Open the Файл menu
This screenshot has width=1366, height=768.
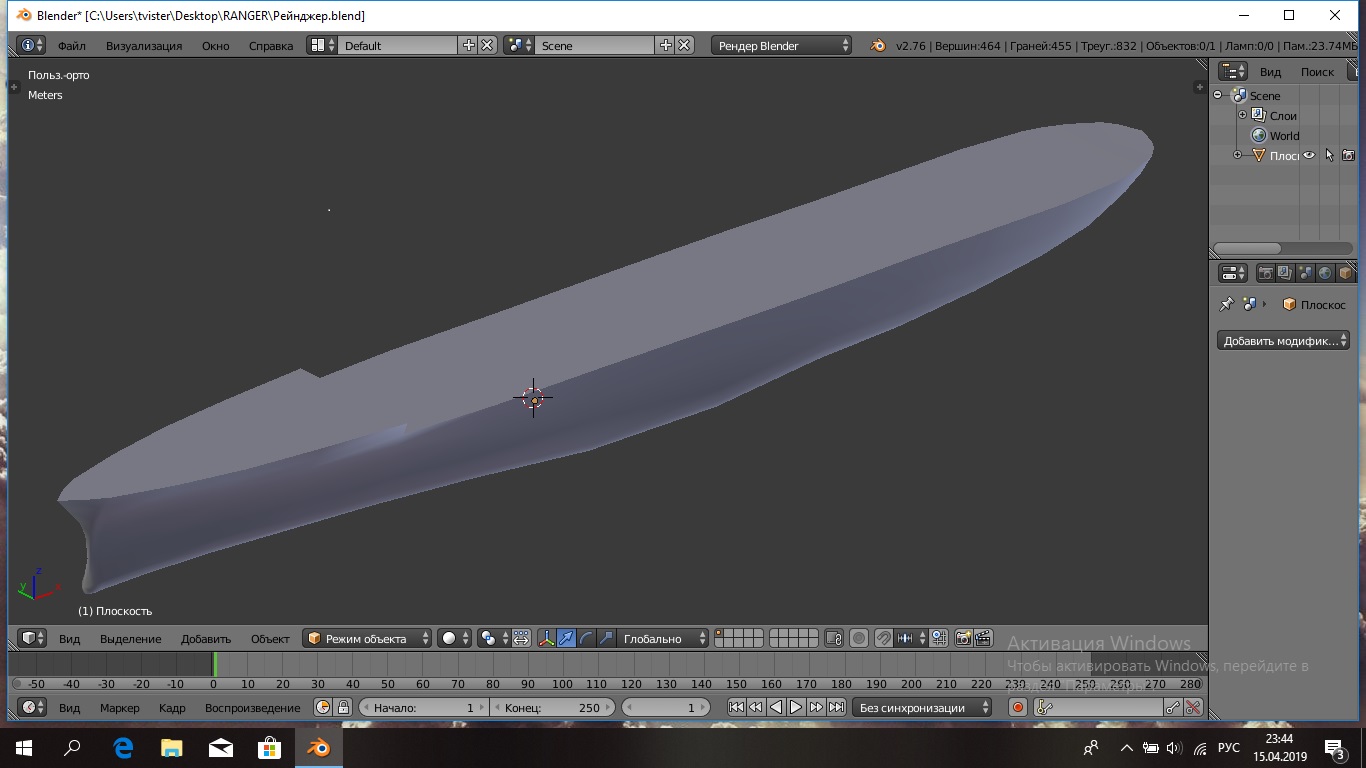pyautogui.click(x=72, y=46)
